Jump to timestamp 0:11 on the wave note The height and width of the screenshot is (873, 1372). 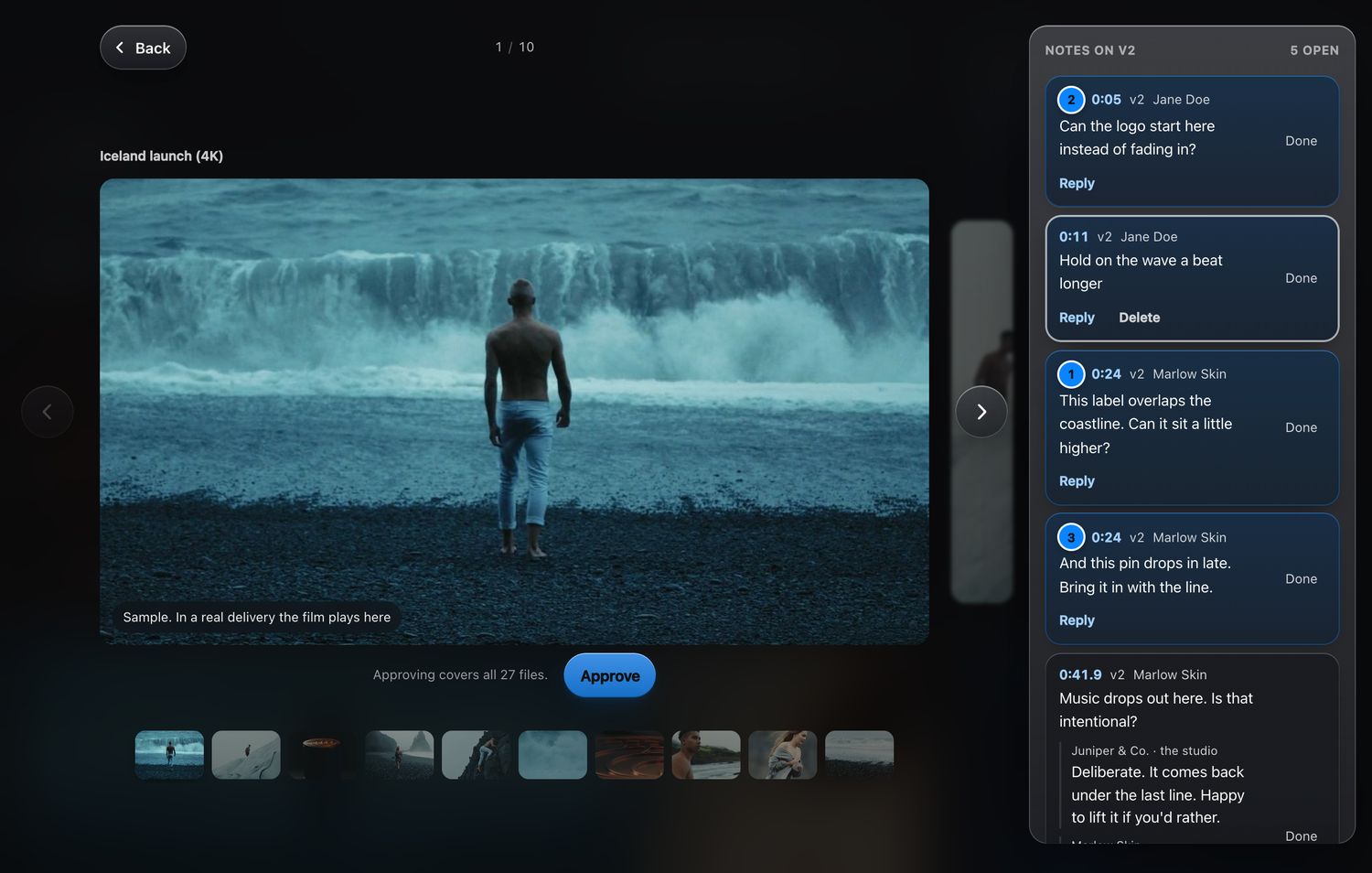pos(1074,237)
